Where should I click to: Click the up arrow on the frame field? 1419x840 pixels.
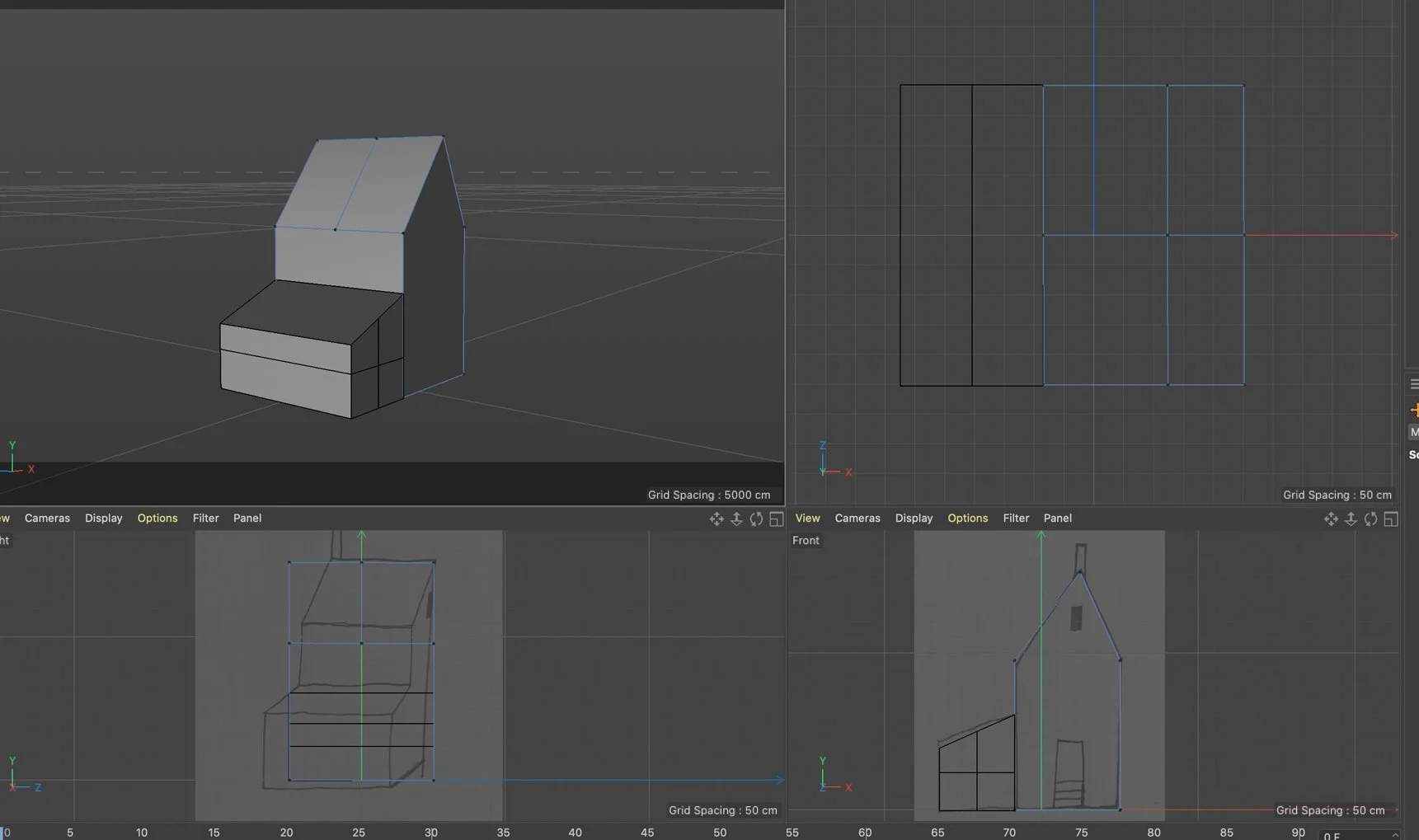[1394, 834]
